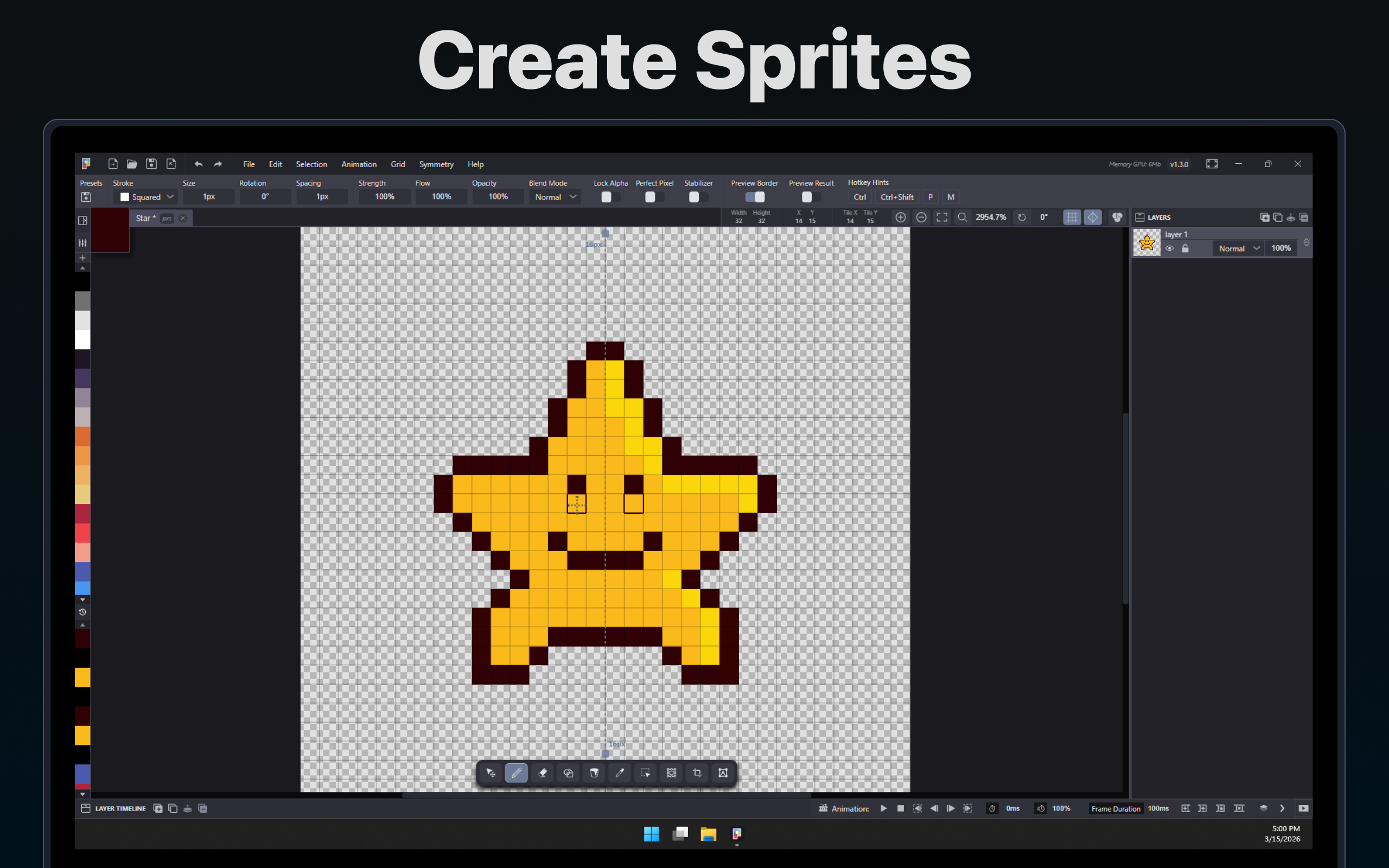This screenshot has height=868, width=1389.
Task: Pick the red swatch in the palette
Action: click(x=82, y=533)
